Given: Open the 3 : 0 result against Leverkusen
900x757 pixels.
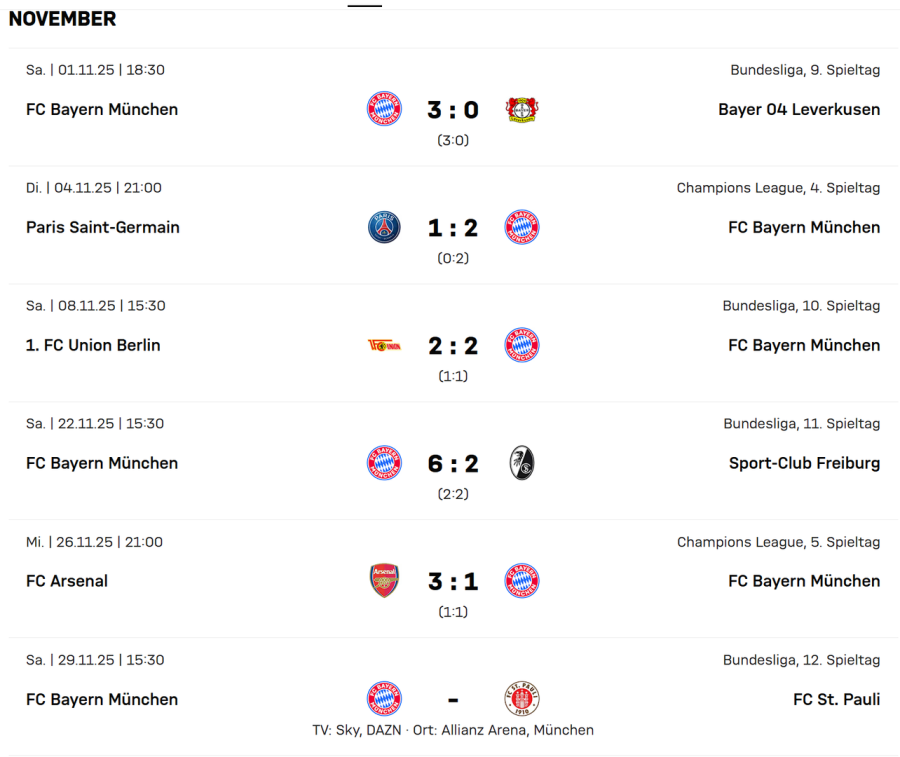Looking at the screenshot, I should coord(453,109).
